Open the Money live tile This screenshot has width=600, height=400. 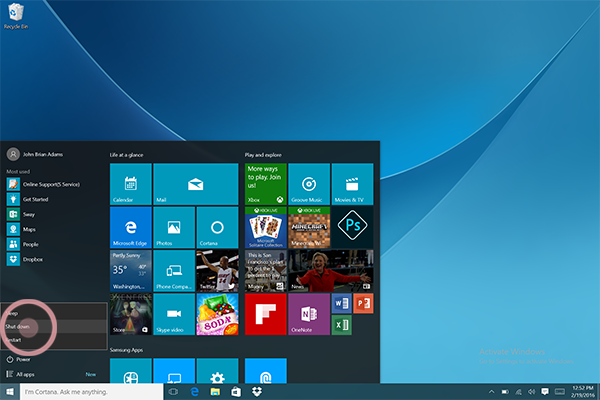tap(266, 271)
